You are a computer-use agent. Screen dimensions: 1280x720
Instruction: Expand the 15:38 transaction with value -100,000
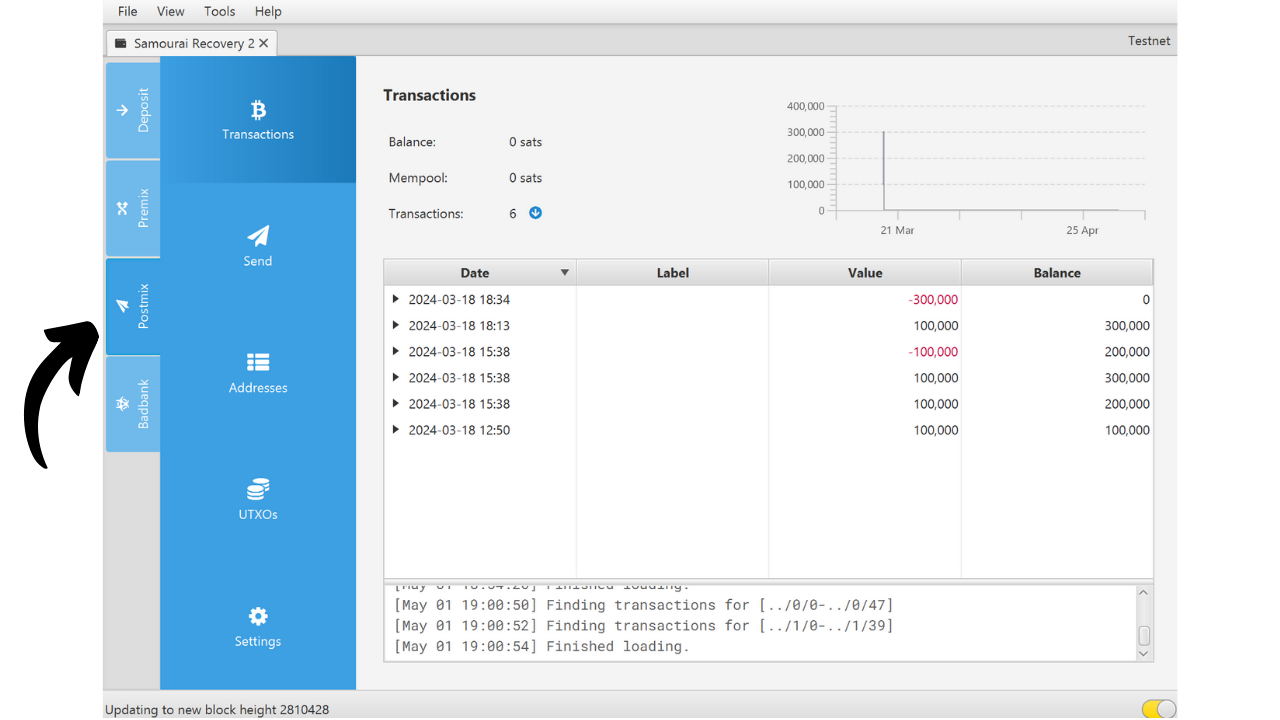tap(396, 351)
